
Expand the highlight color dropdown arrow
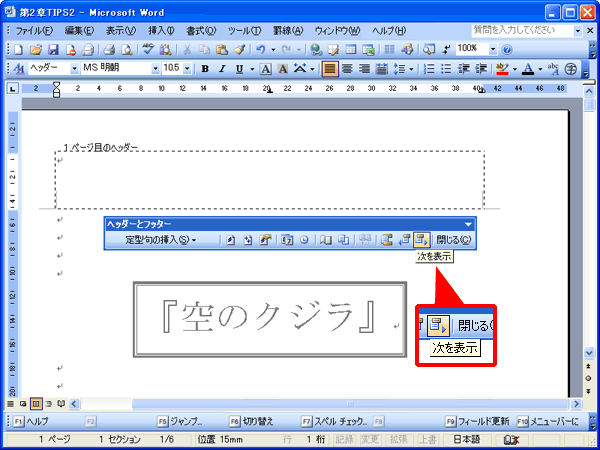tap(515, 69)
